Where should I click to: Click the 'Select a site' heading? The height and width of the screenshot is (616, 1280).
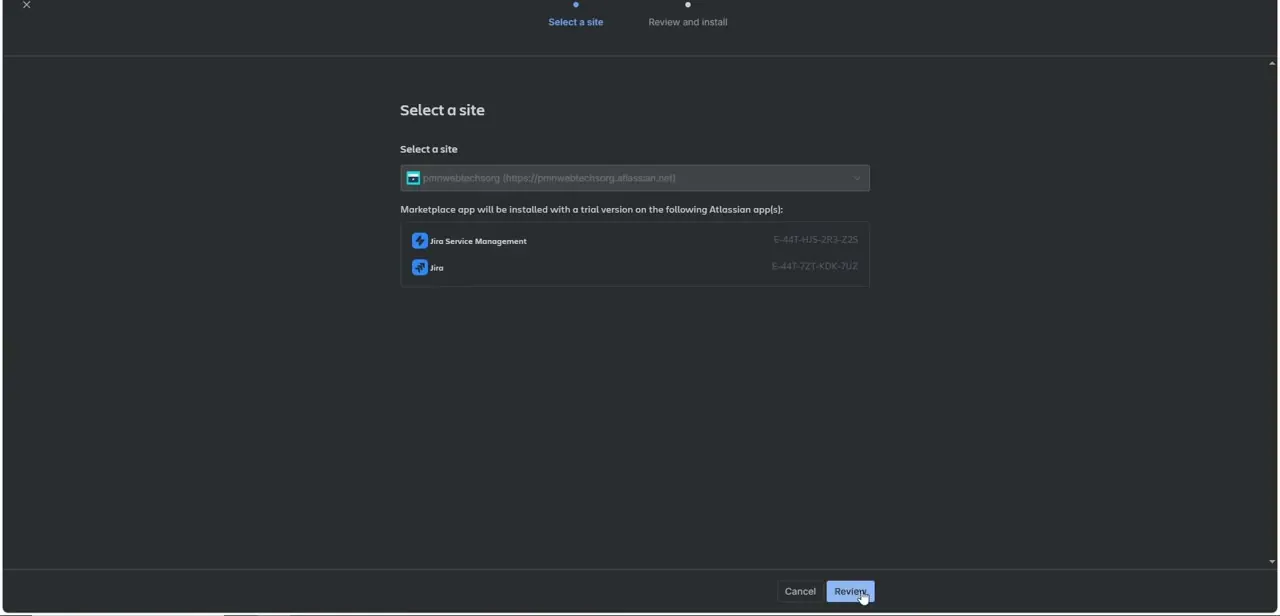(x=442, y=110)
